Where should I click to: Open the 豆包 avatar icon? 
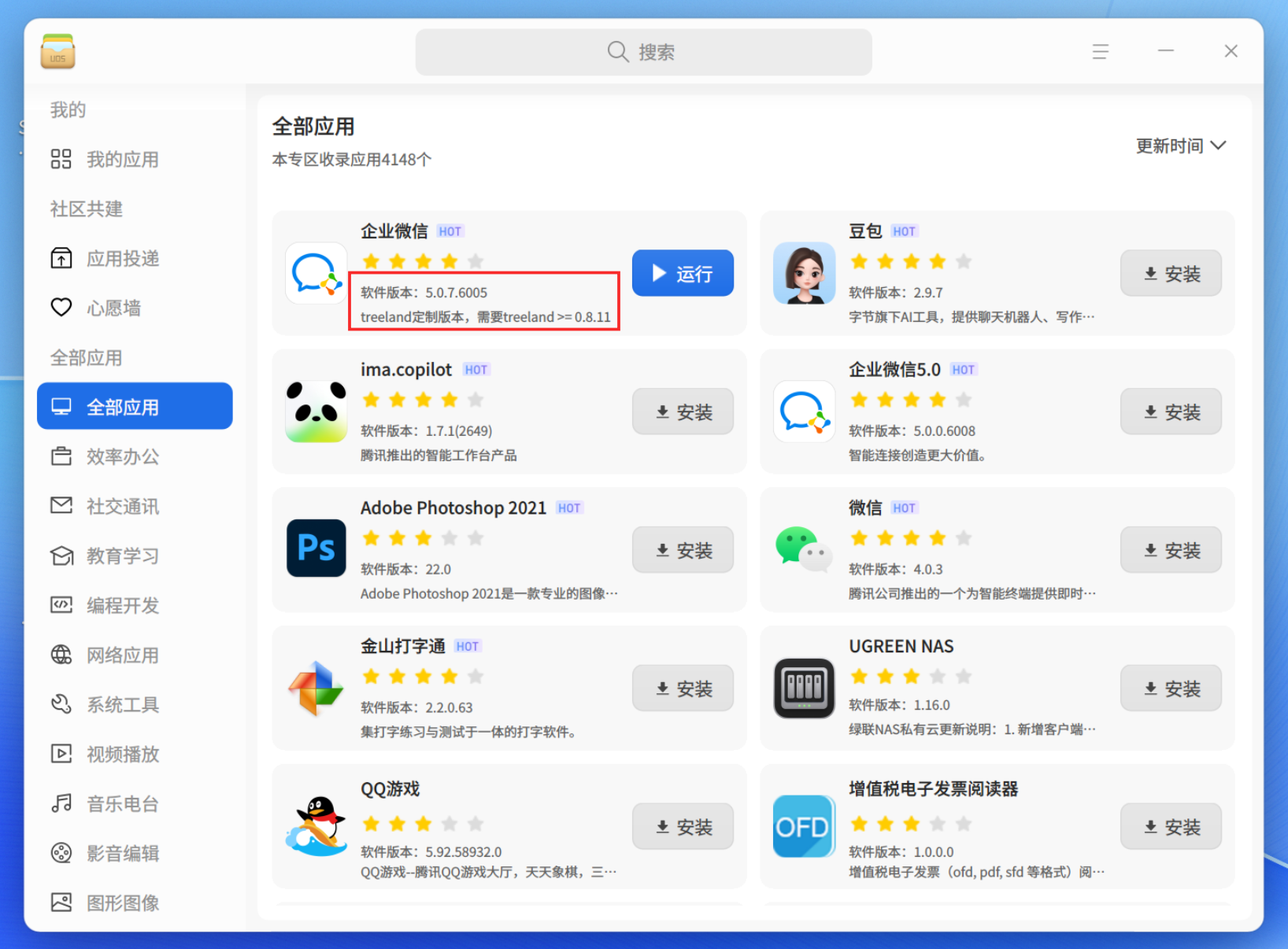tap(804, 273)
